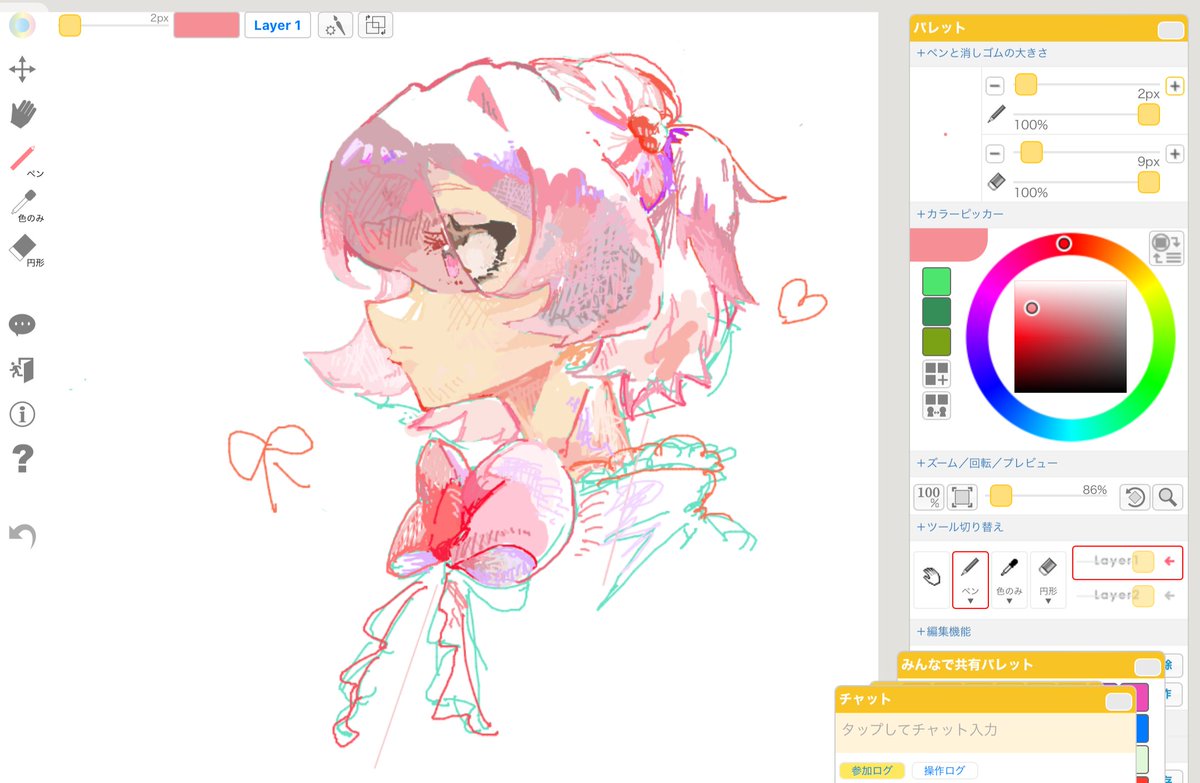Select Layer2 in palette panel
Screen dimensions: 1200x783
click(1127, 596)
